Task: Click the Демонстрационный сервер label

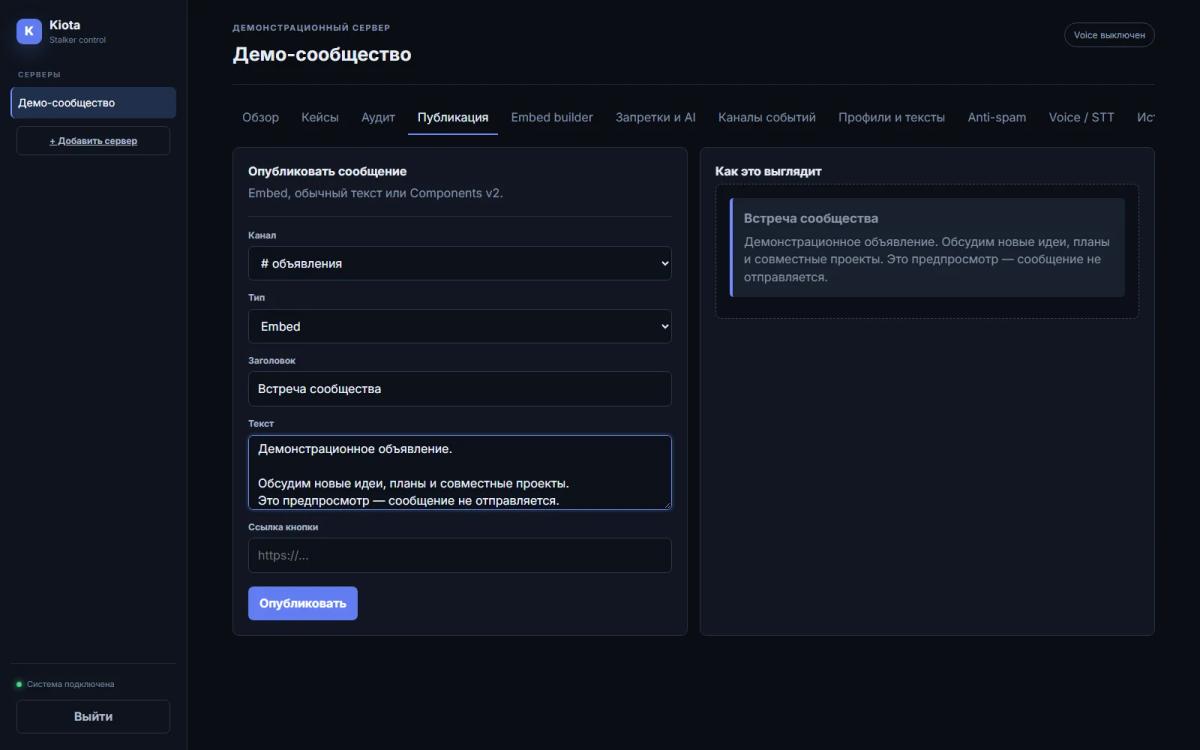Action: [x=312, y=28]
